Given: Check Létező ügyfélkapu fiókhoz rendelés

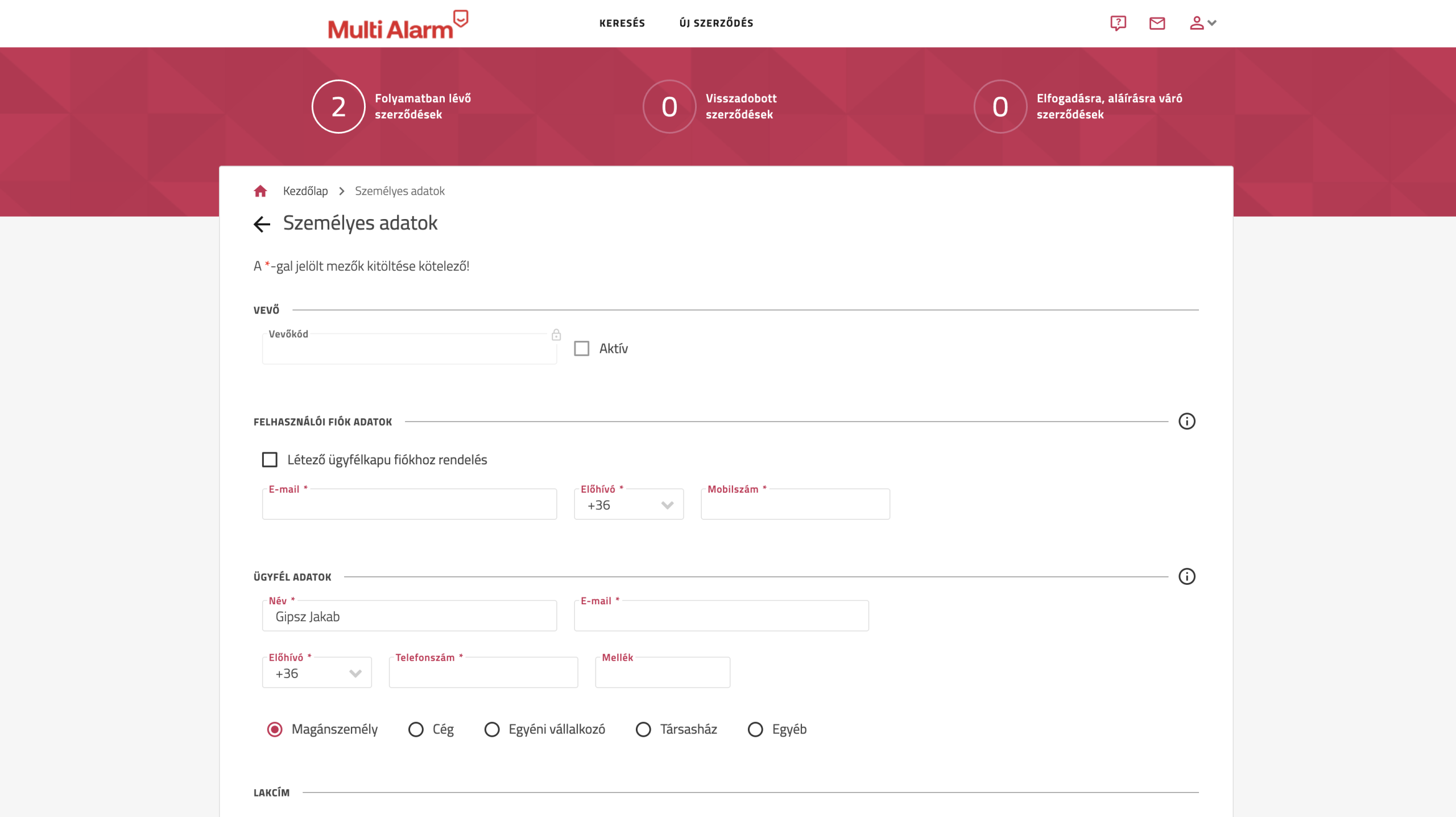Looking at the screenshot, I should (x=270, y=460).
